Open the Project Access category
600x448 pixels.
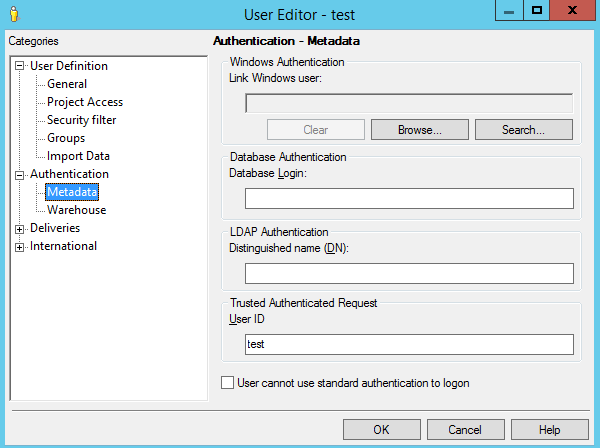85,102
